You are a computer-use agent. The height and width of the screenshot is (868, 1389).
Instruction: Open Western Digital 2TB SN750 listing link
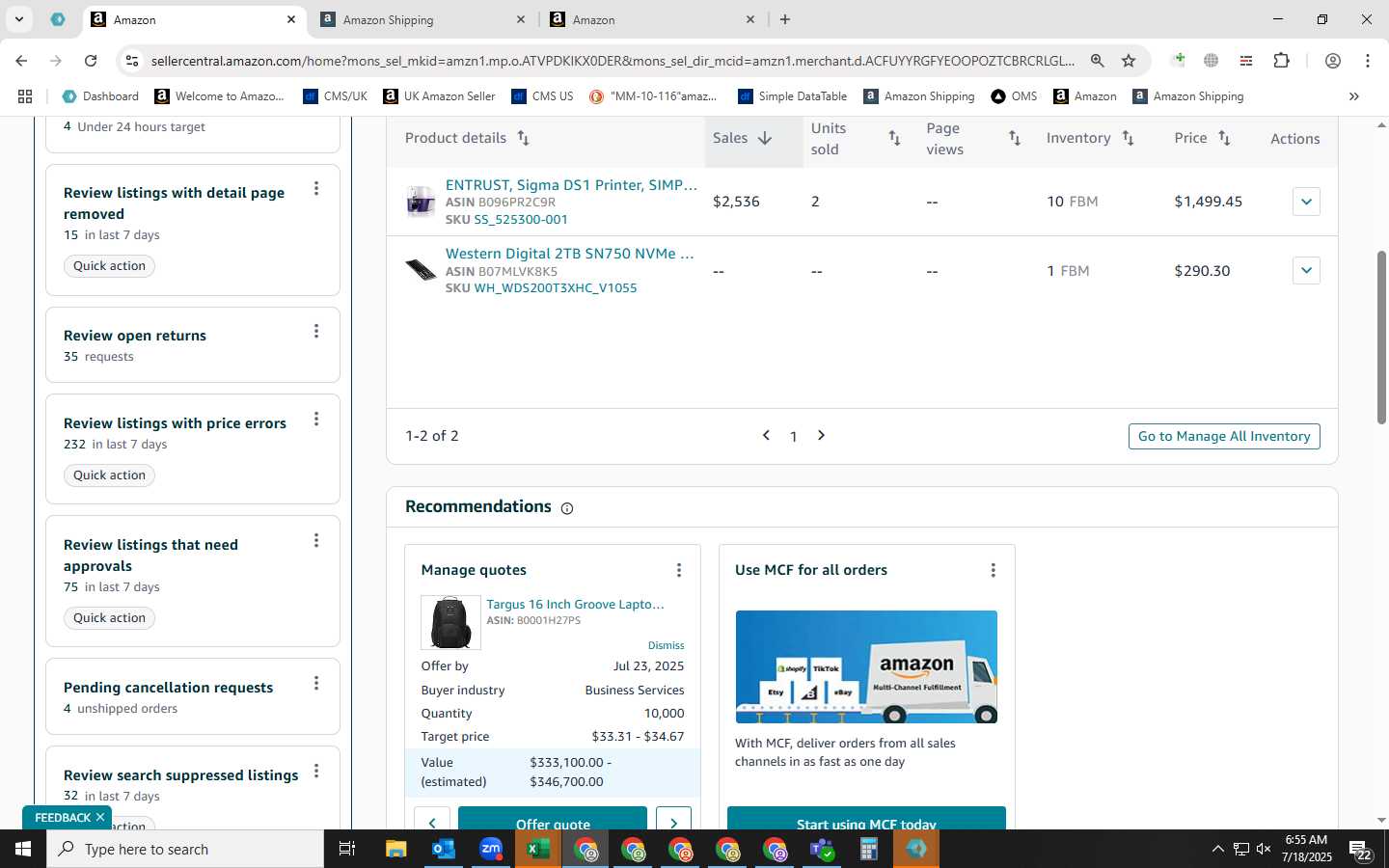tap(569, 254)
